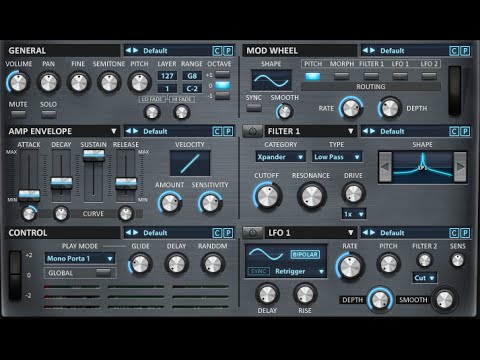
Task: Go to previous LFO 1 preset arrow
Action: [365, 233]
